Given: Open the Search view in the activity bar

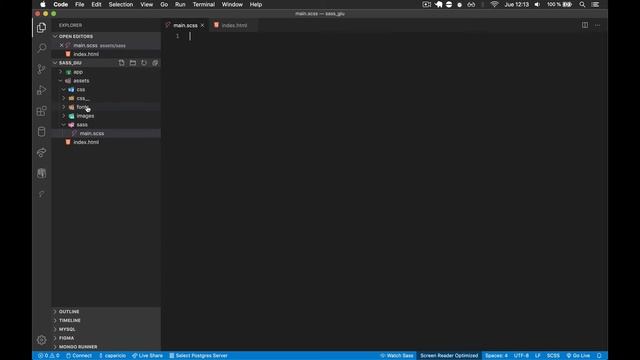Looking at the screenshot, I should [41, 48].
